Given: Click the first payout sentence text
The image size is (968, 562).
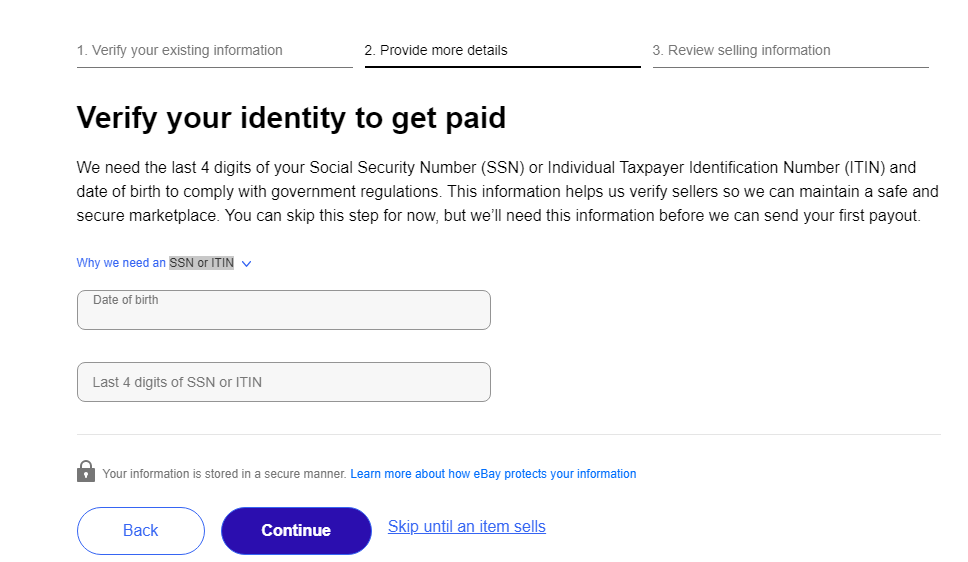Looking at the screenshot, I should (572, 216).
